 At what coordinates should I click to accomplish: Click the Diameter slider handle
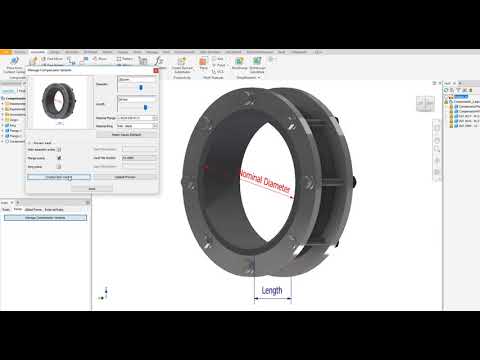141,87
